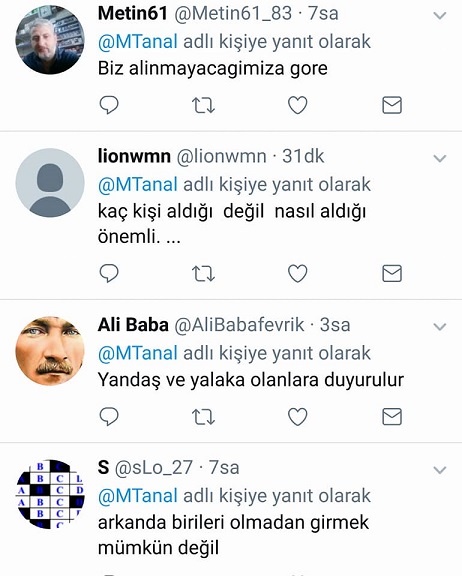
Task: Open @MTanal mention in Metin61's reply
Action: pyautogui.click(x=138, y=41)
